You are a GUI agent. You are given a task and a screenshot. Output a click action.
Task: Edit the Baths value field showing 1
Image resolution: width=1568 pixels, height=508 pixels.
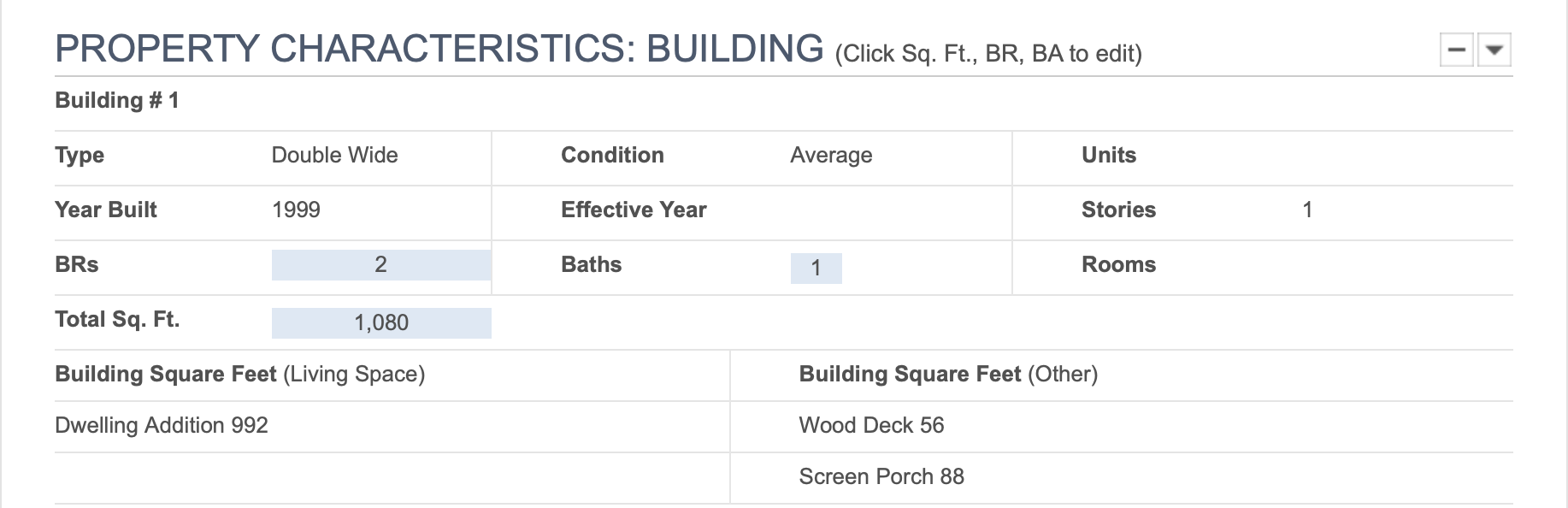(x=816, y=269)
